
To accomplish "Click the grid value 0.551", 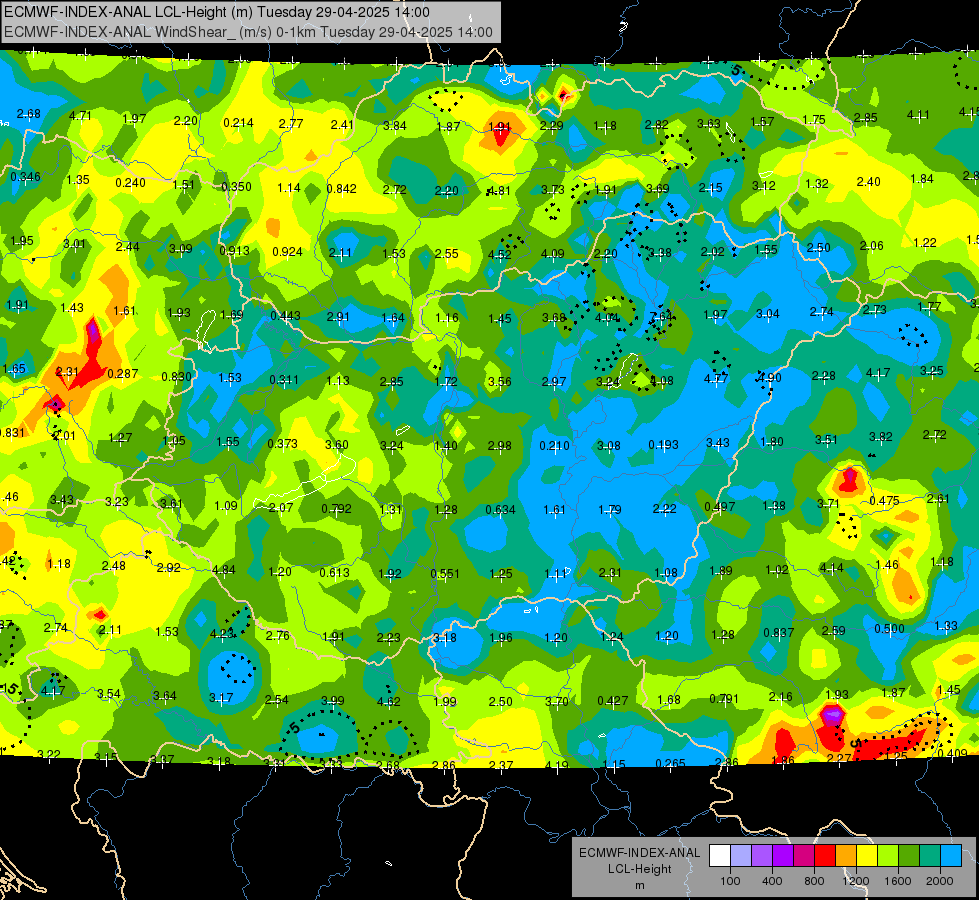I will click(445, 573).
